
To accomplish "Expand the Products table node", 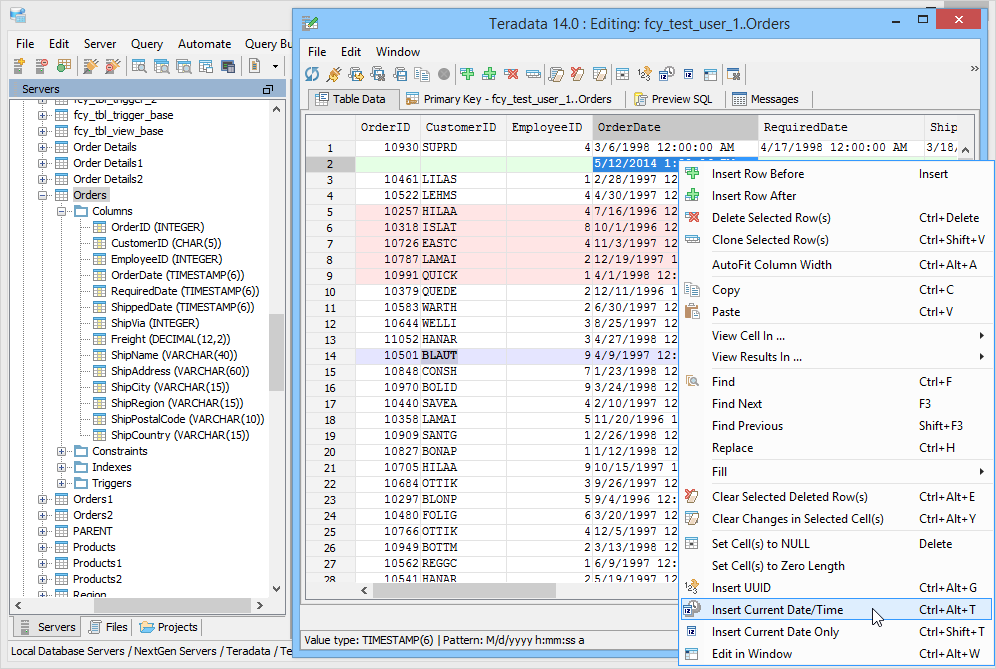I will [42, 547].
